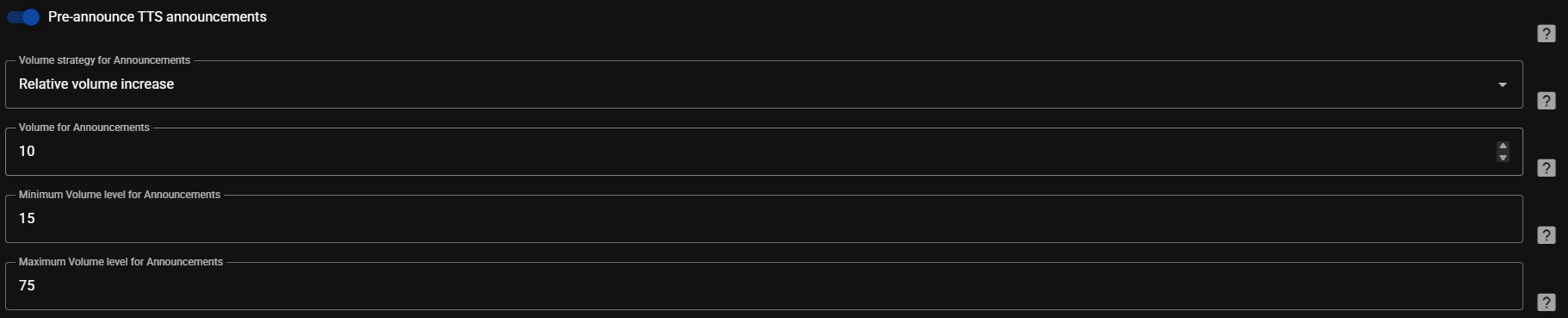Increase Volume for Announcements with up arrow

pos(1503,146)
